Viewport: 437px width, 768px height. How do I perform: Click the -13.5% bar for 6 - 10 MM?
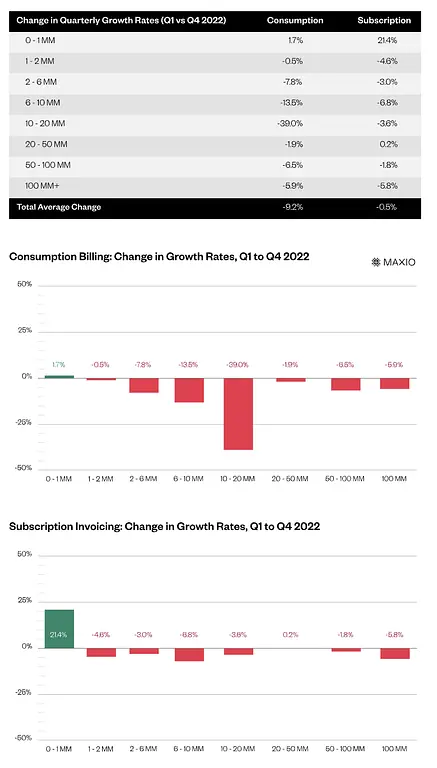189,390
